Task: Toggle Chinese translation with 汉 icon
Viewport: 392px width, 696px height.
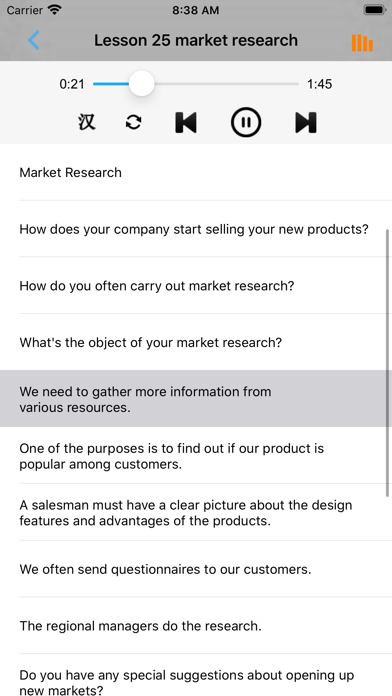Action: [87, 122]
